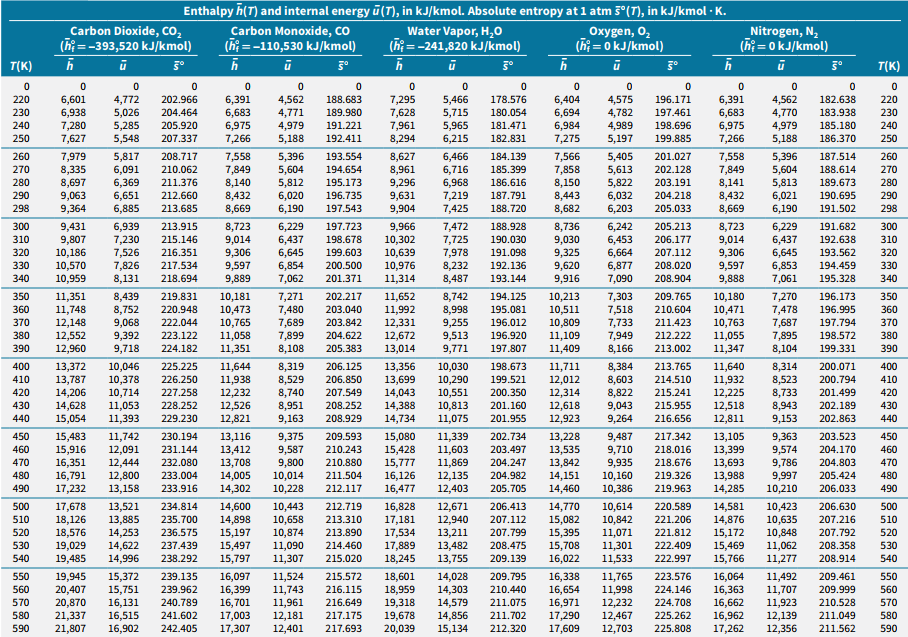Click oxygen entropy value 225.808

pyautogui.click(x=673, y=629)
